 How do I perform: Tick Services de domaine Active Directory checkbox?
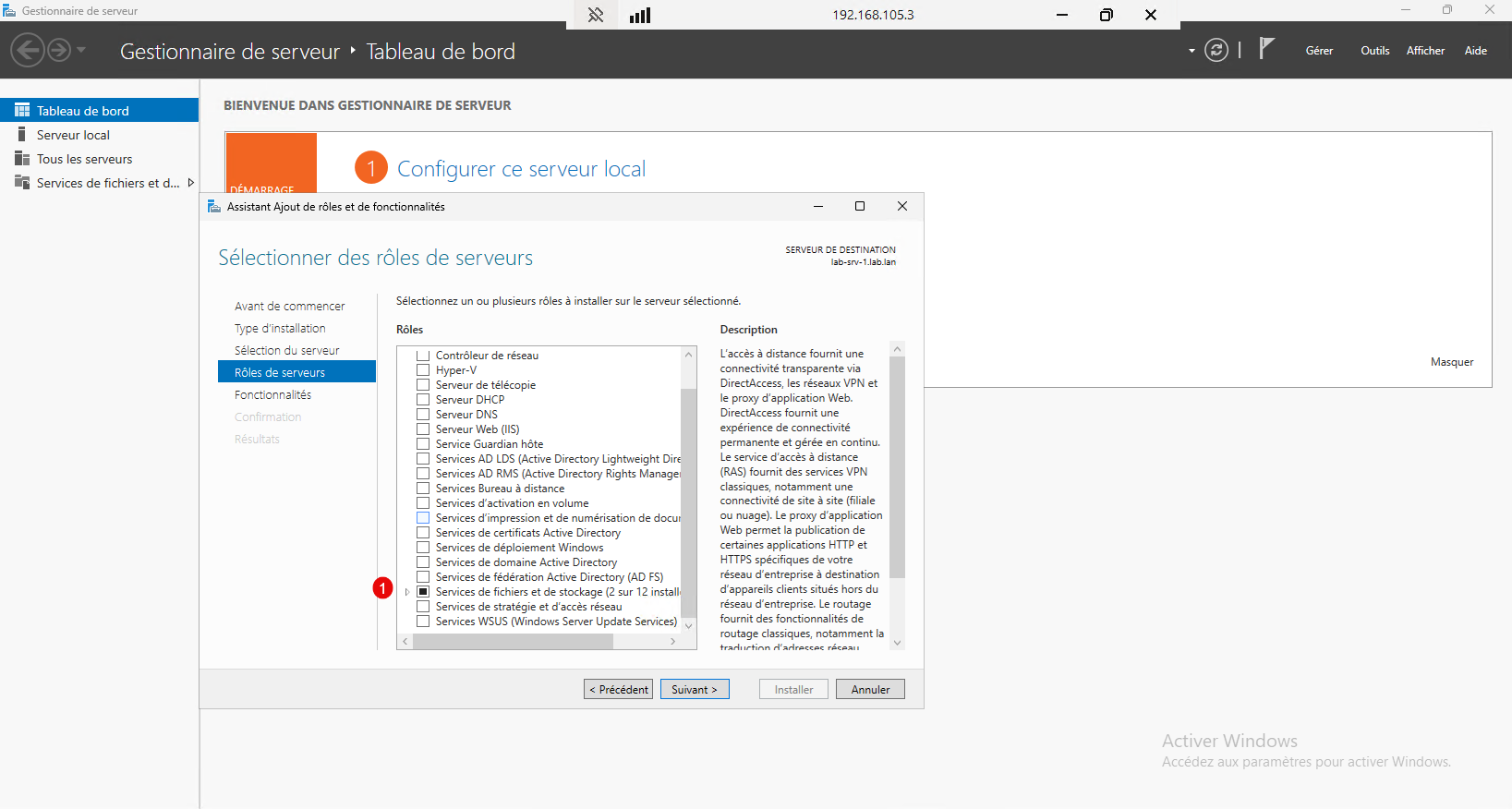423,562
